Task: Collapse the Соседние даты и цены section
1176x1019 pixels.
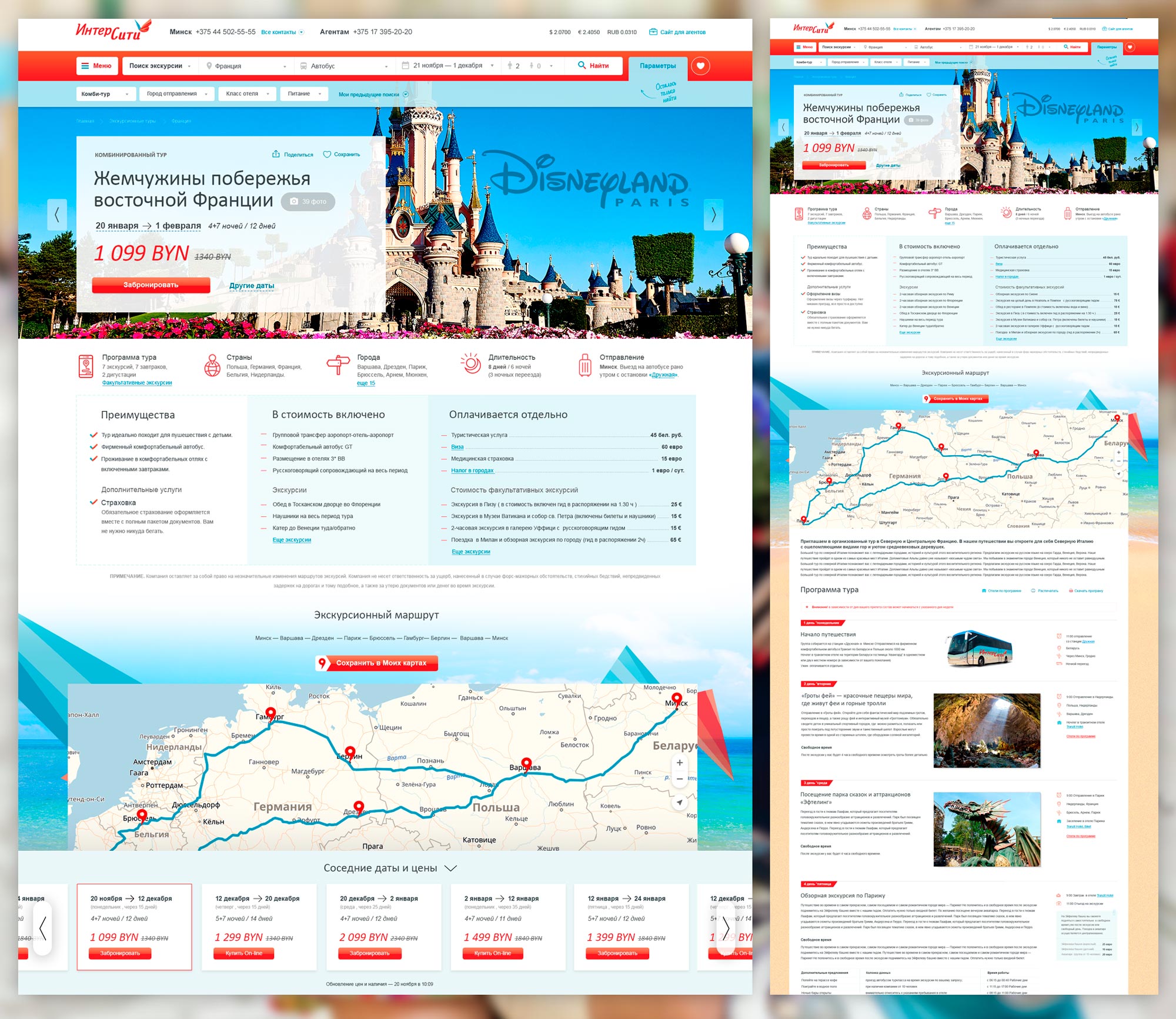Action: click(451, 868)
